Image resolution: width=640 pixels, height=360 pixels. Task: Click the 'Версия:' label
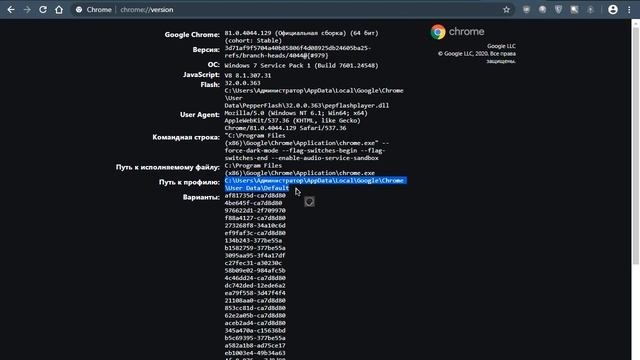pyautogui.click(x=206, y=50)
